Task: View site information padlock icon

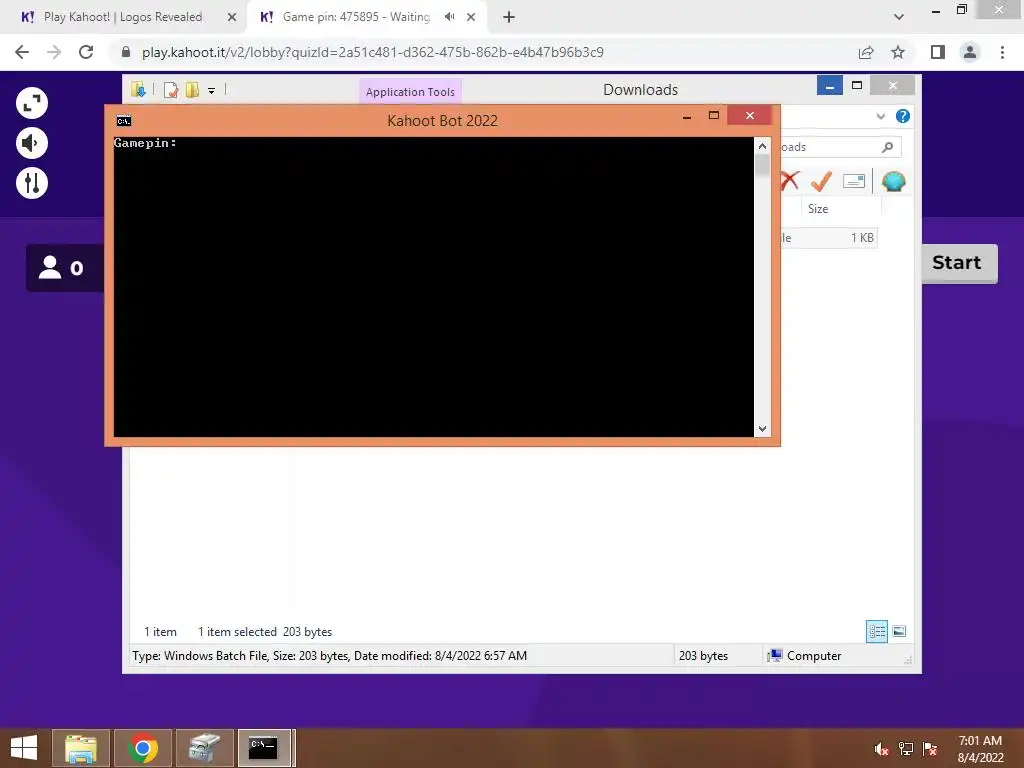Action: pos(126,52)
